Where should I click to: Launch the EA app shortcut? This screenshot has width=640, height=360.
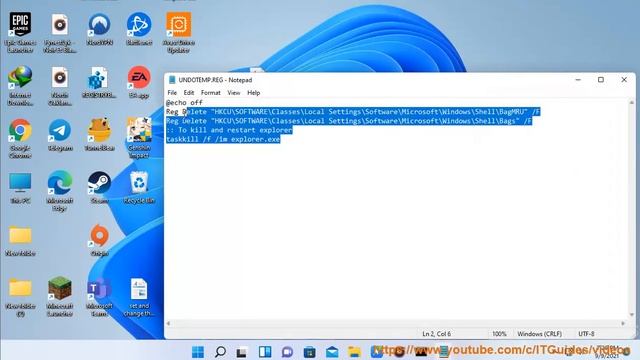[x=139, y=82]
